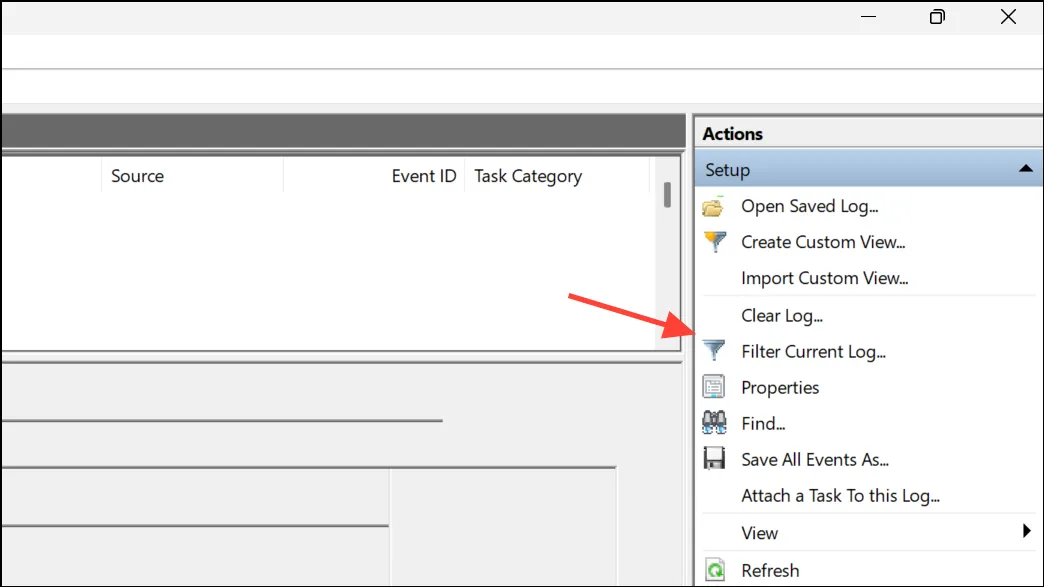The height and width of the screenshot is (587, 1044).
Task: Collapse the Setup actions section
Action: [x=1025, y=169]
